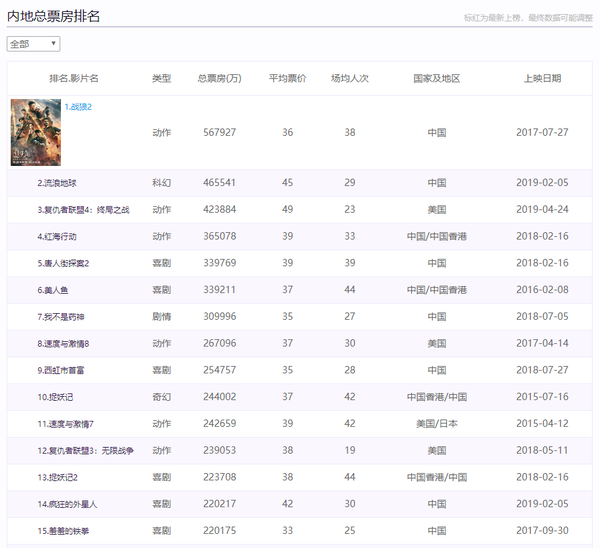Open the 9.西虹市首富 movie entry
The width and height of the screenshot is (600, 548).
[60, 370]
